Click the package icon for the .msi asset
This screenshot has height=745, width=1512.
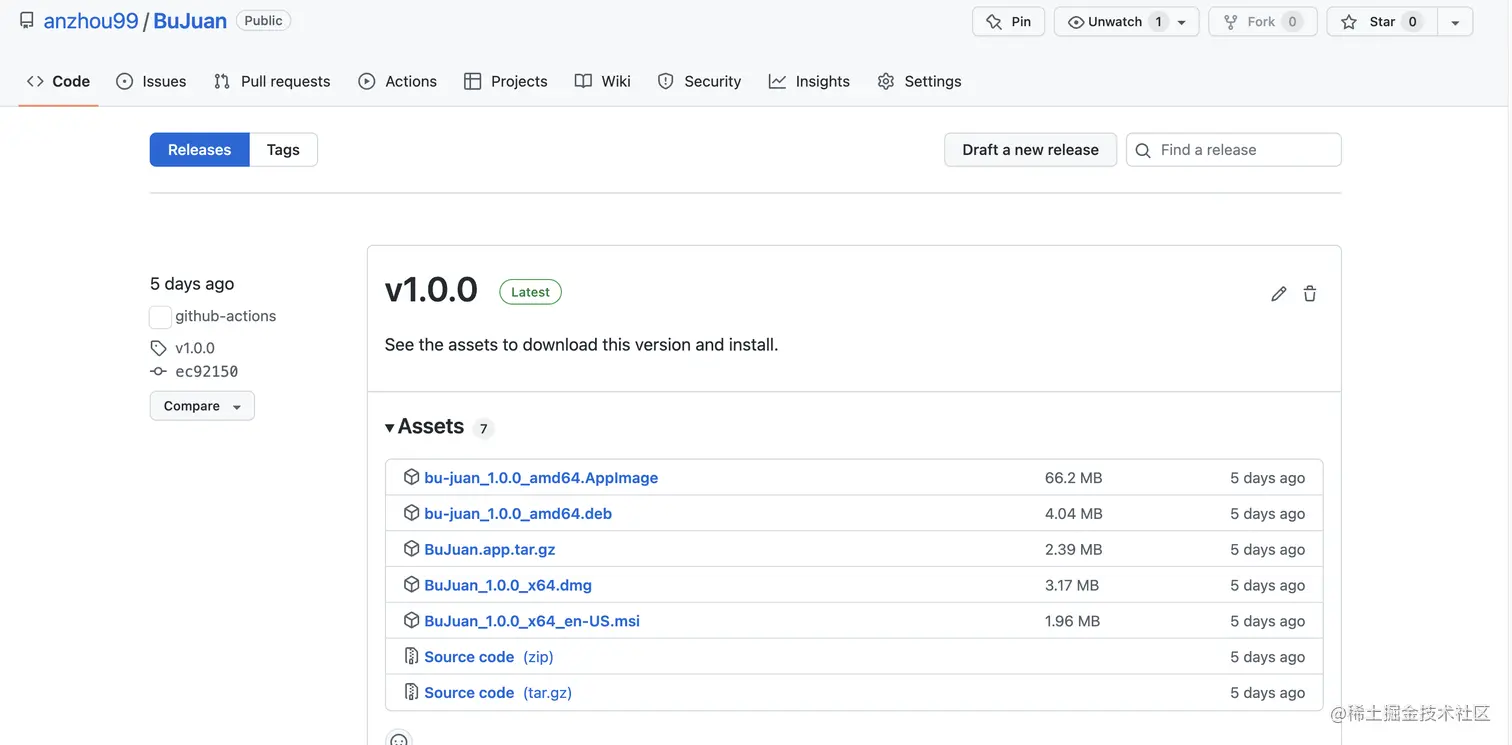pos(411,621)
